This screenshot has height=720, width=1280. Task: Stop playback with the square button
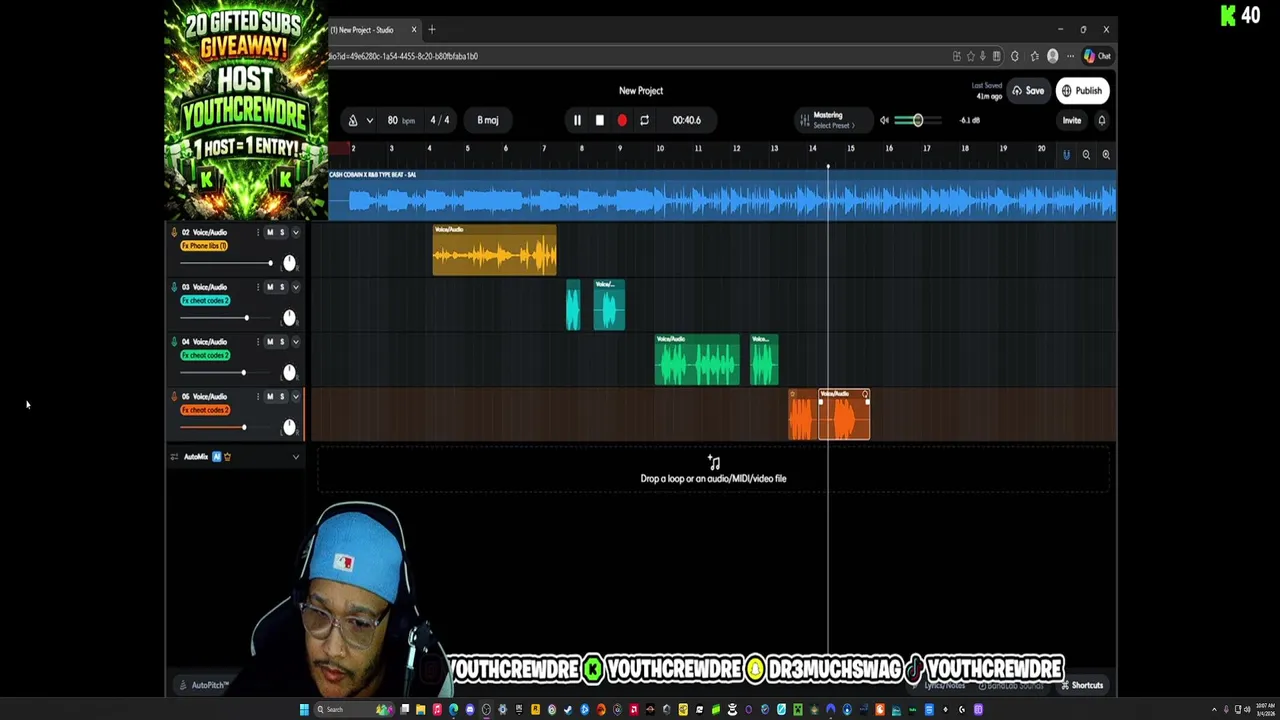599,120
